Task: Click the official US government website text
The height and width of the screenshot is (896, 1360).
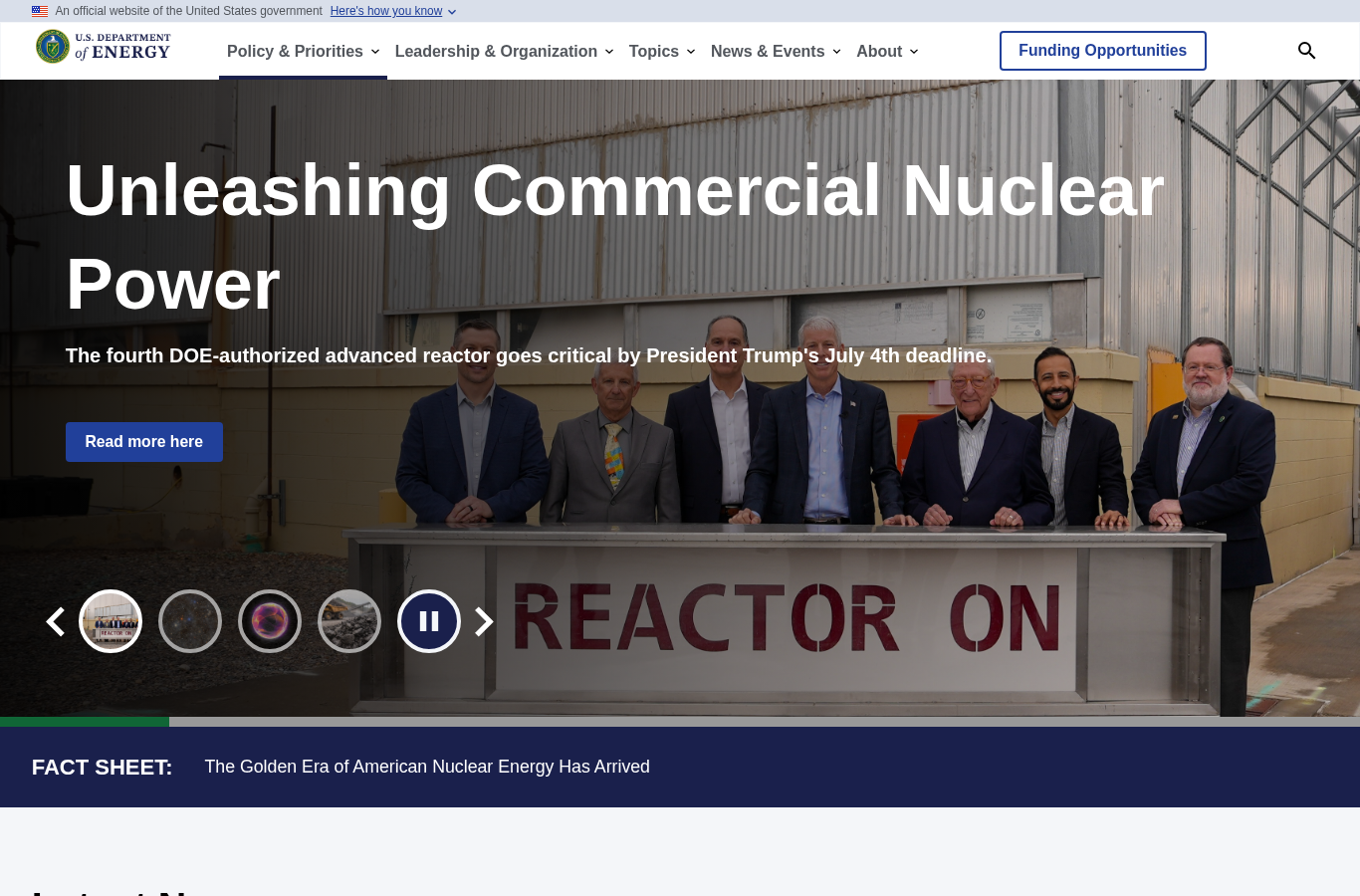Action: coord(189,11)
